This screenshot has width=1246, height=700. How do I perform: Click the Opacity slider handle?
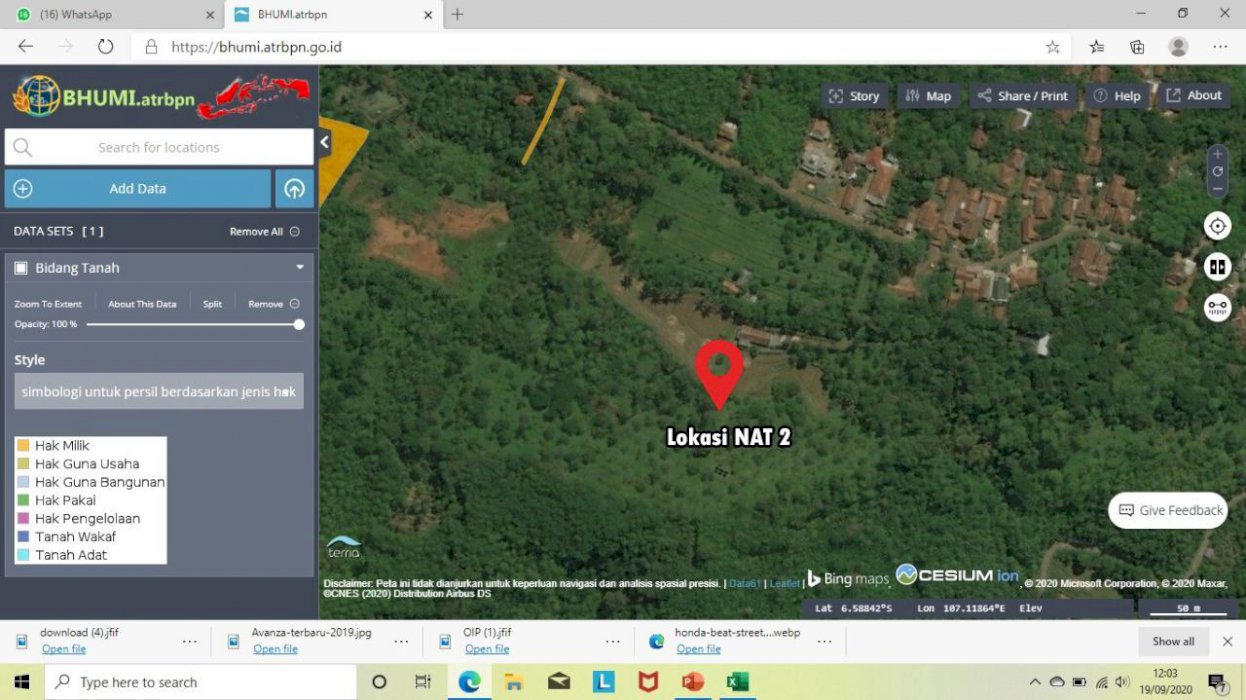(x=298, y=324)
